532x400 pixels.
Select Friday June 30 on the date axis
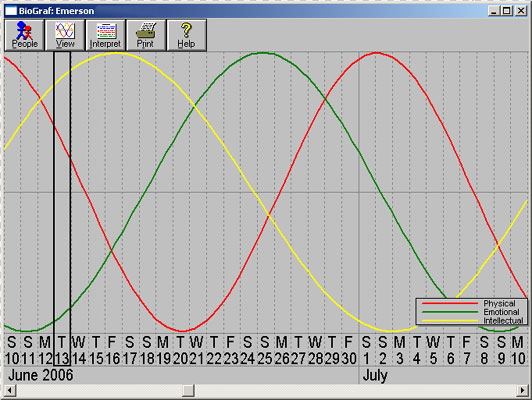click(349, 350)
